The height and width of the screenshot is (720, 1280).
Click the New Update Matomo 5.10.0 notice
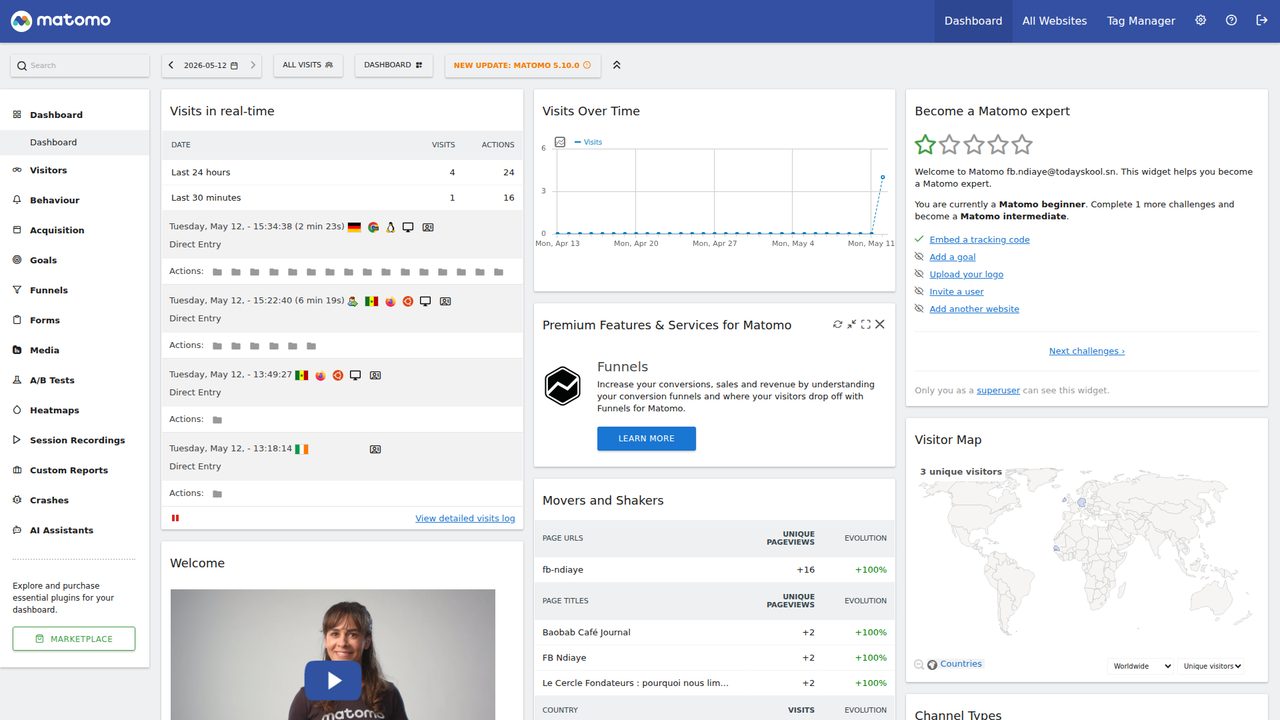coord(522,65)
